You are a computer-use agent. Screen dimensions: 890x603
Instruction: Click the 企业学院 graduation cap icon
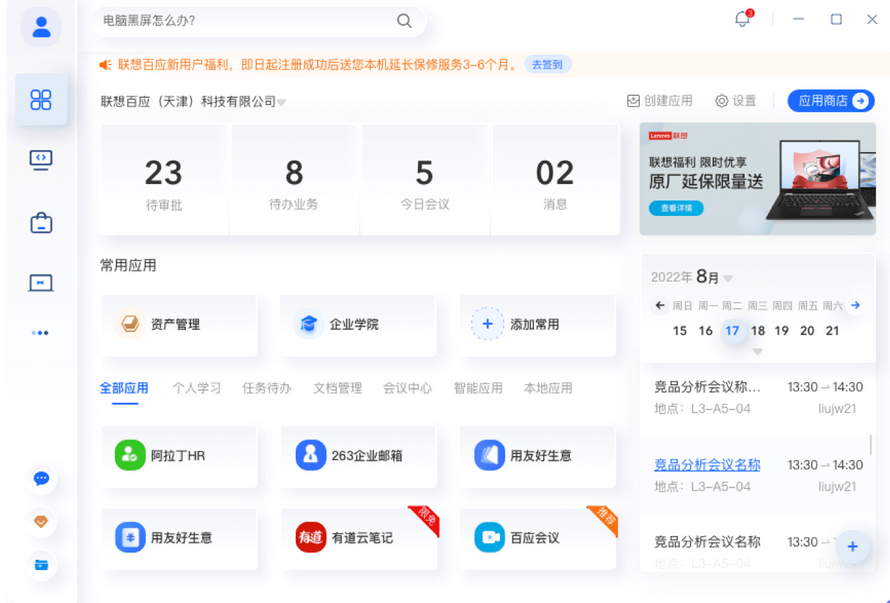pos(309,324)
